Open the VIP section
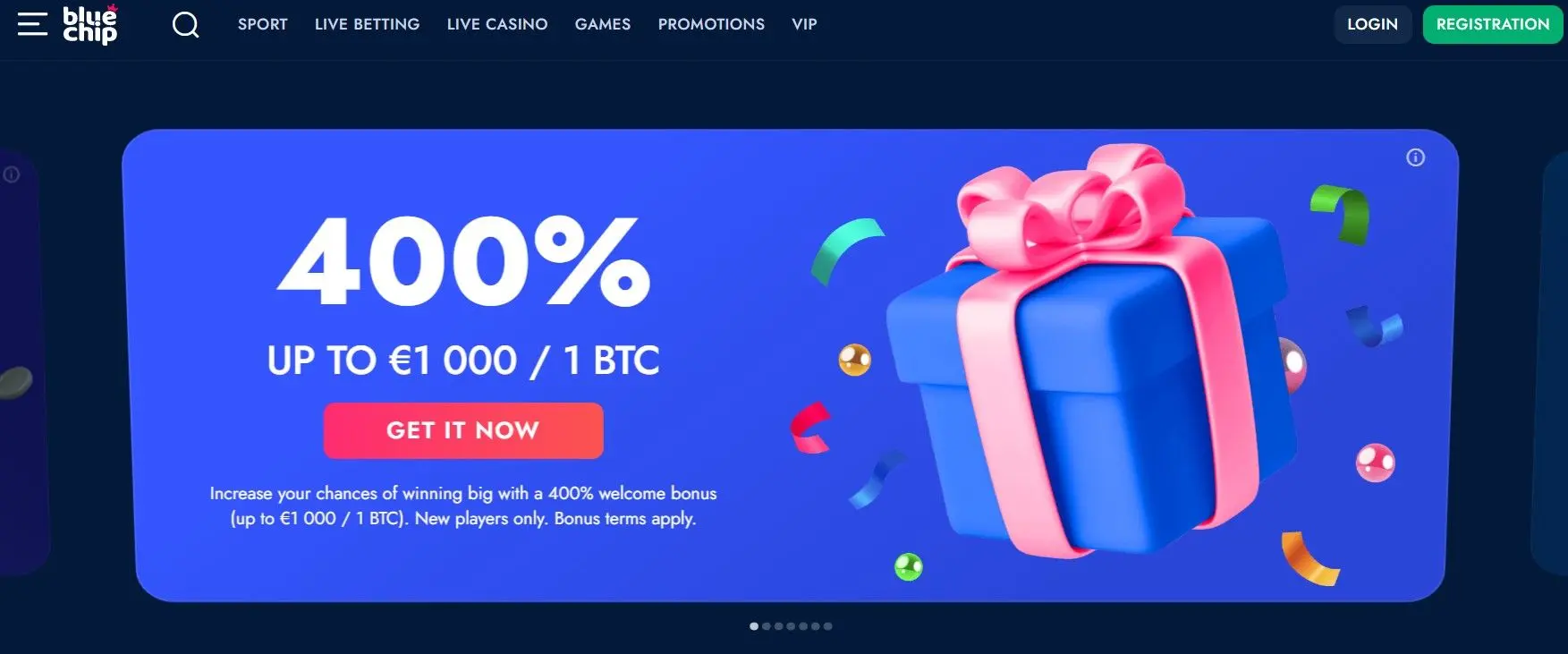 (804, 24)
